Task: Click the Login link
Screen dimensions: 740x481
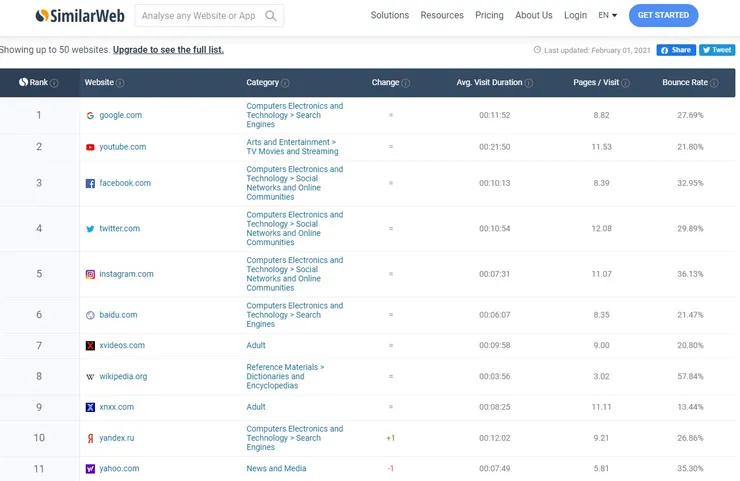Action: pyautogui.click(x=575, y=16)
